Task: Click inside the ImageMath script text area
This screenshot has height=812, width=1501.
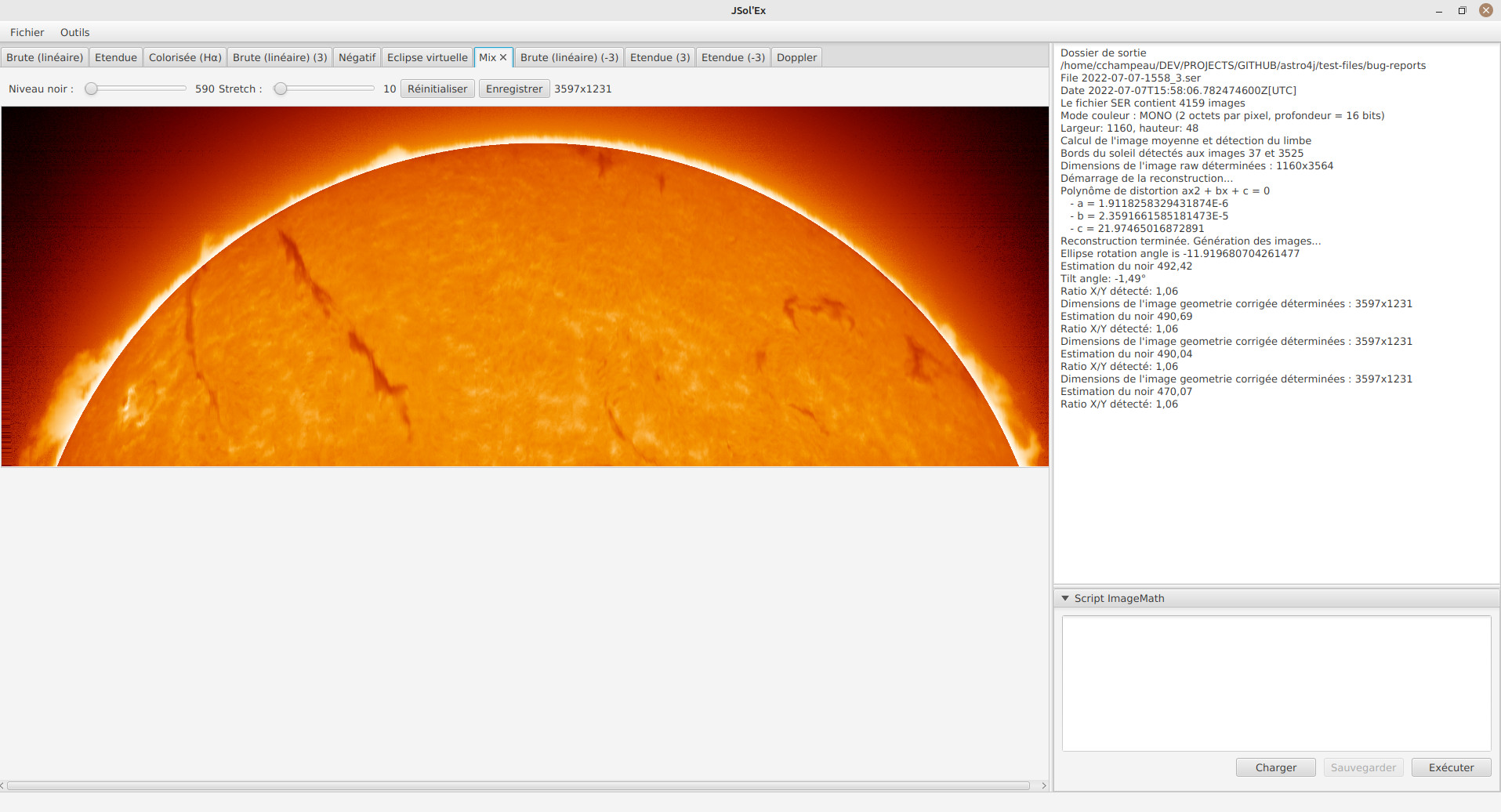Action: pos(1276,683)
